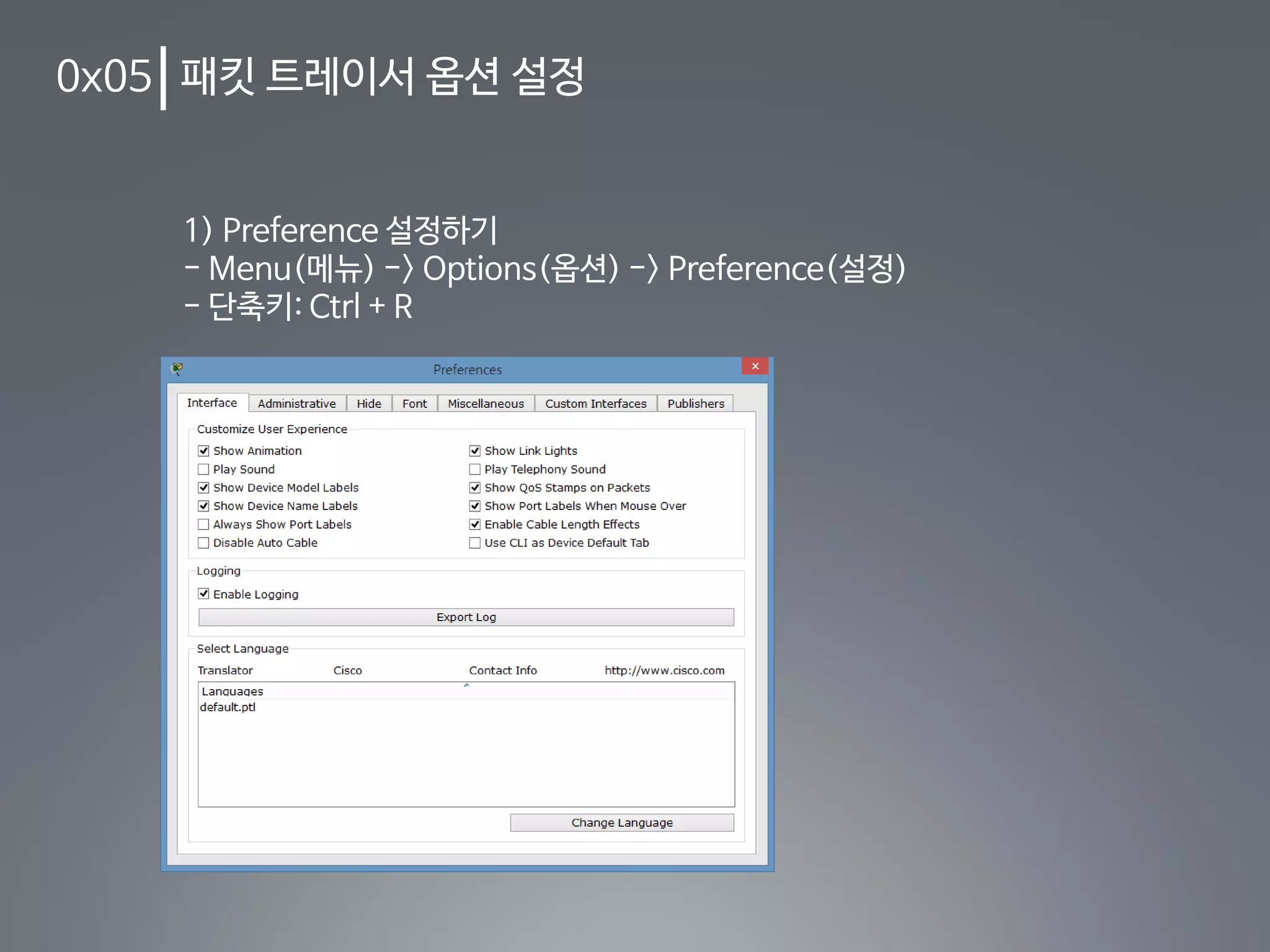1270x952 pixels.
Task: Click the Translator label
Action: click(225, 671)
